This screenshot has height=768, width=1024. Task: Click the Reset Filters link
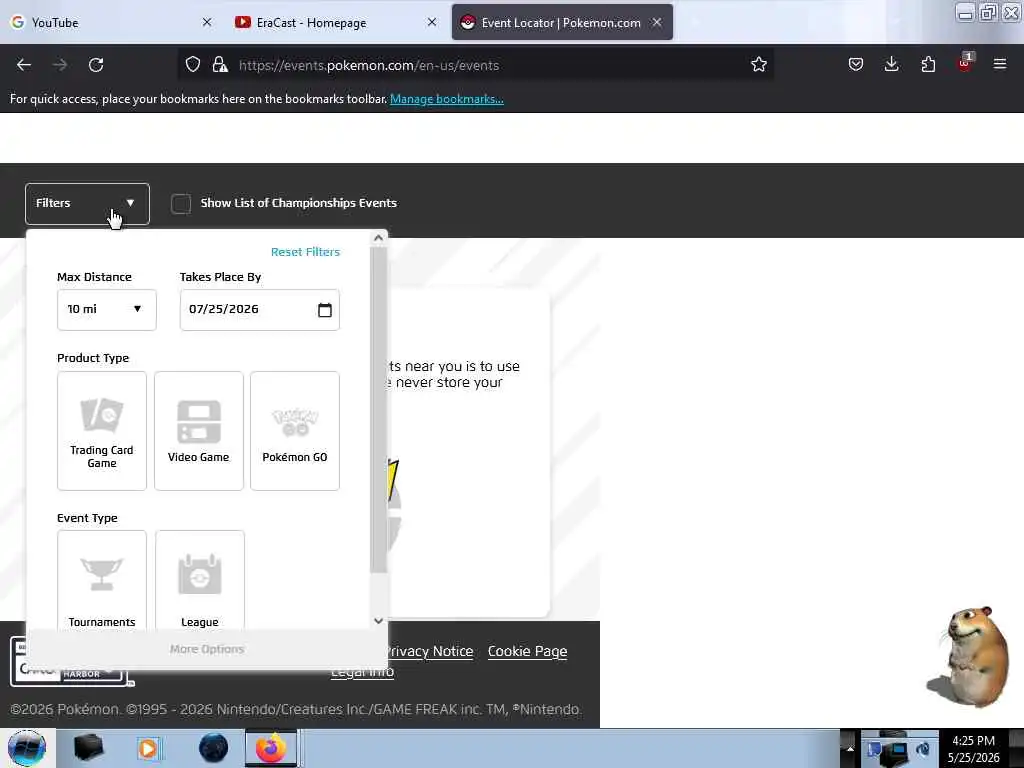pos(305,252)
